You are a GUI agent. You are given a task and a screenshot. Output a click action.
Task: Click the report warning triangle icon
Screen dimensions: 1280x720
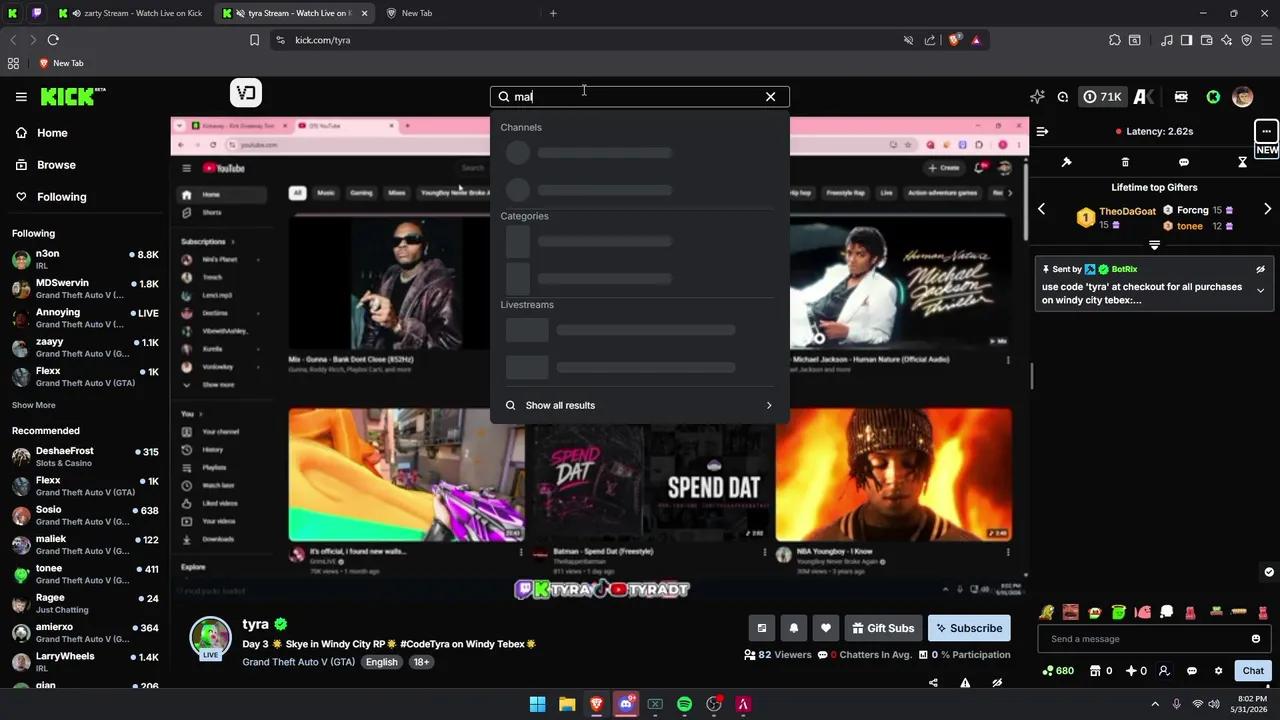(965, 683)
